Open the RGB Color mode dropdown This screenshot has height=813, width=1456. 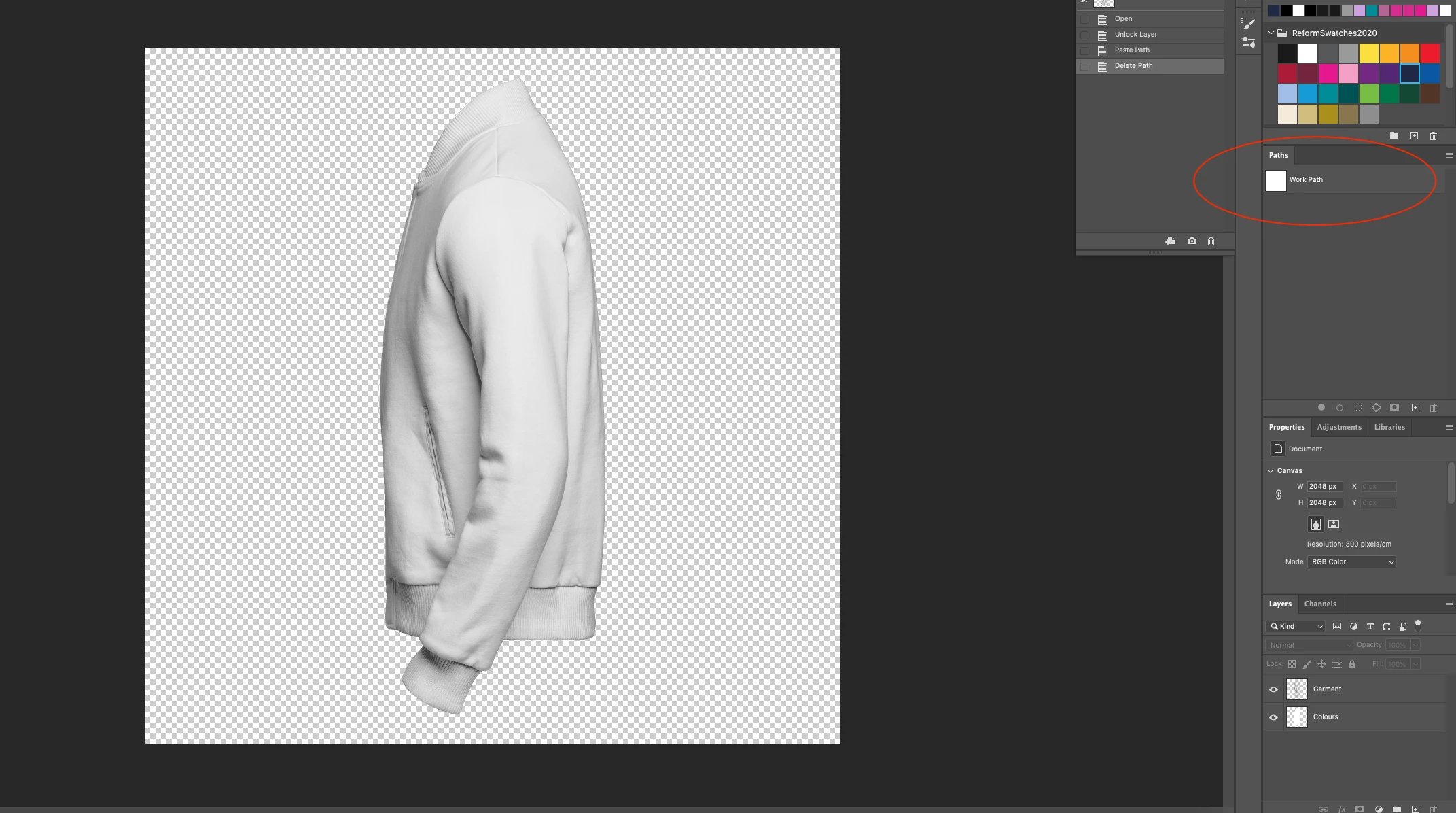click(x=1351, y=562)
